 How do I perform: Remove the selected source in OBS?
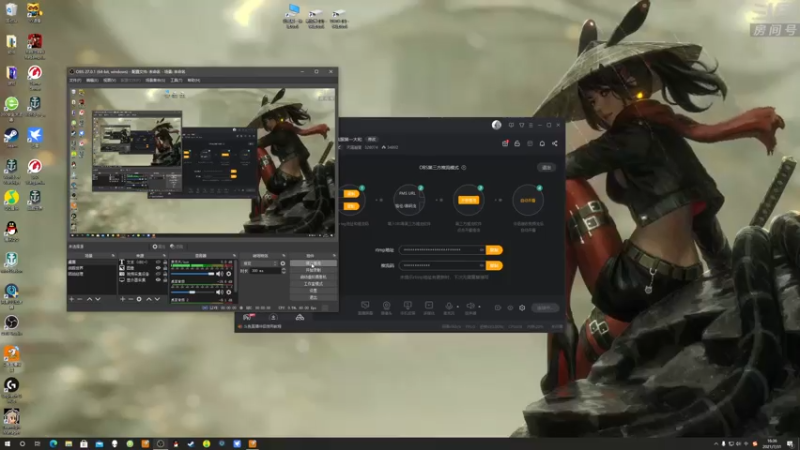coord(131,299)
